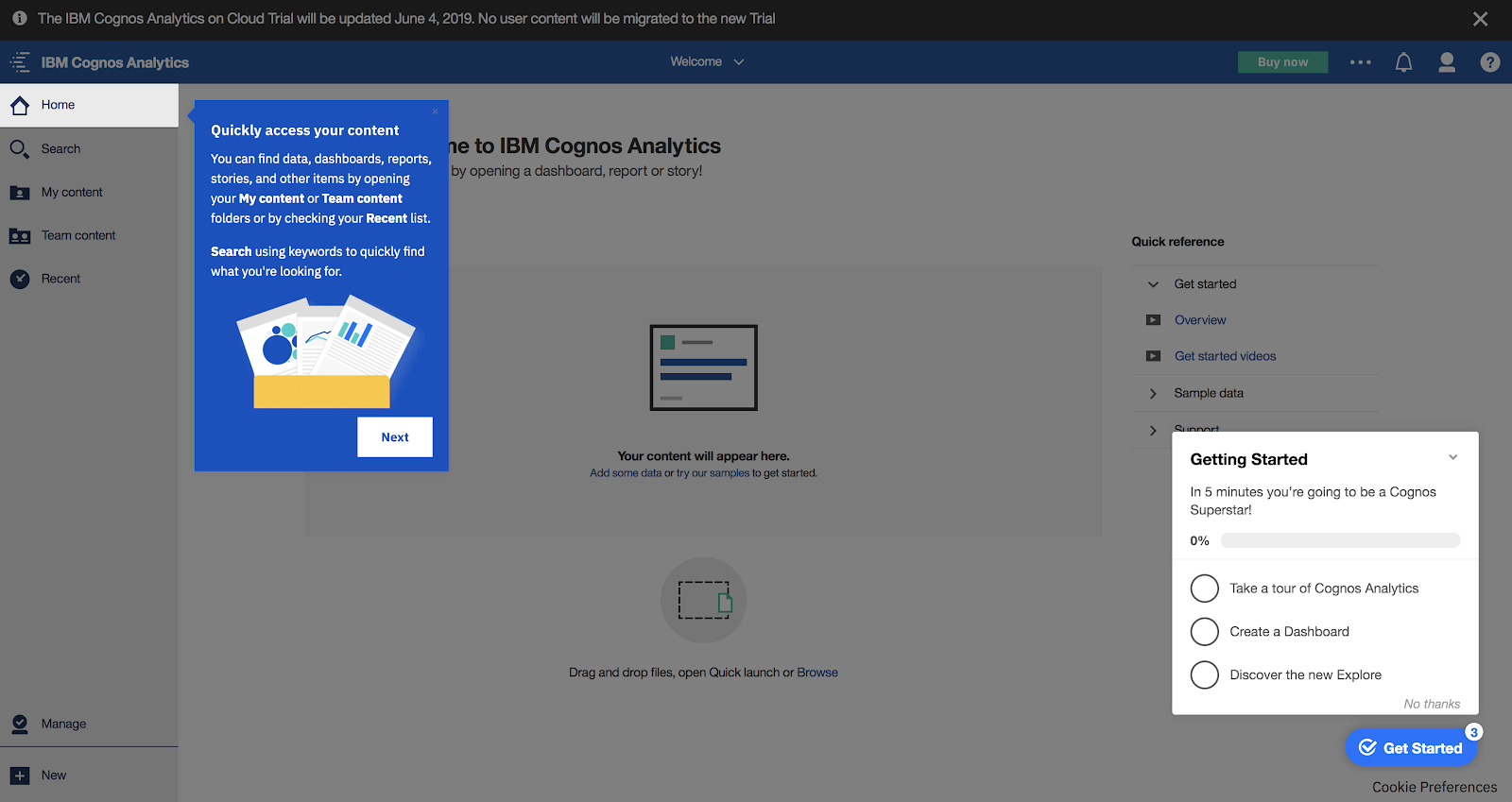Open My content from sidebar
The image size is (1512, 802).
coord(72,193)
